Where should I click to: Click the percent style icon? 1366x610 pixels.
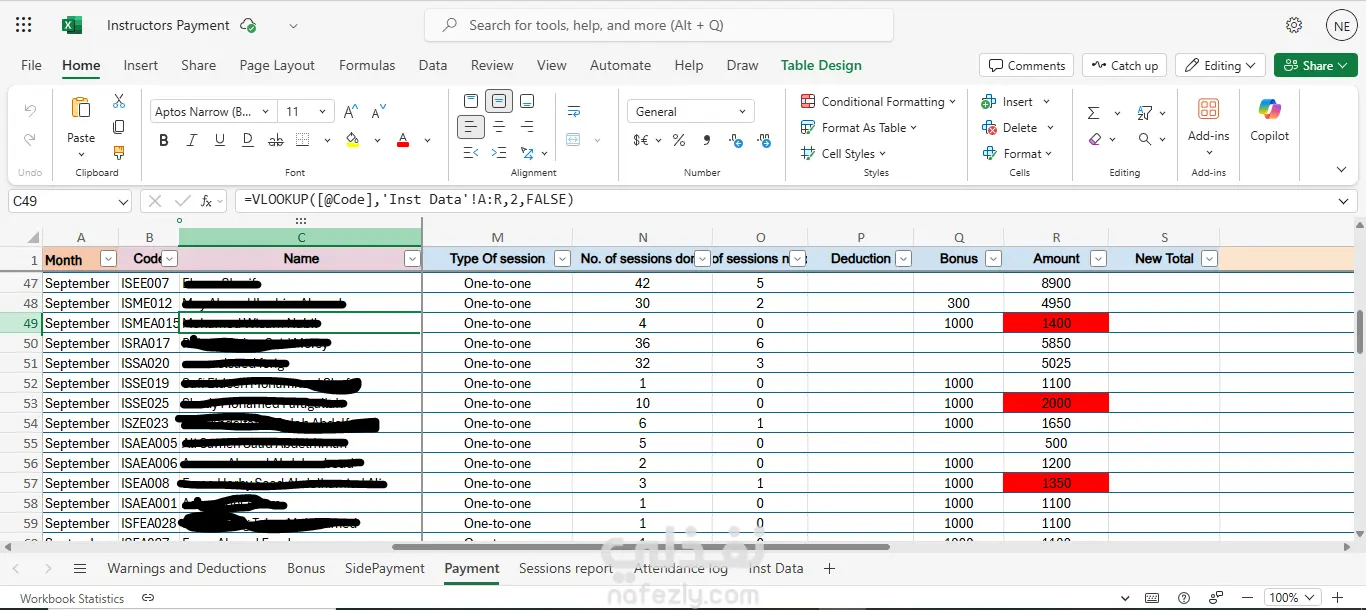pyautogui.click(x=679, y=140)
